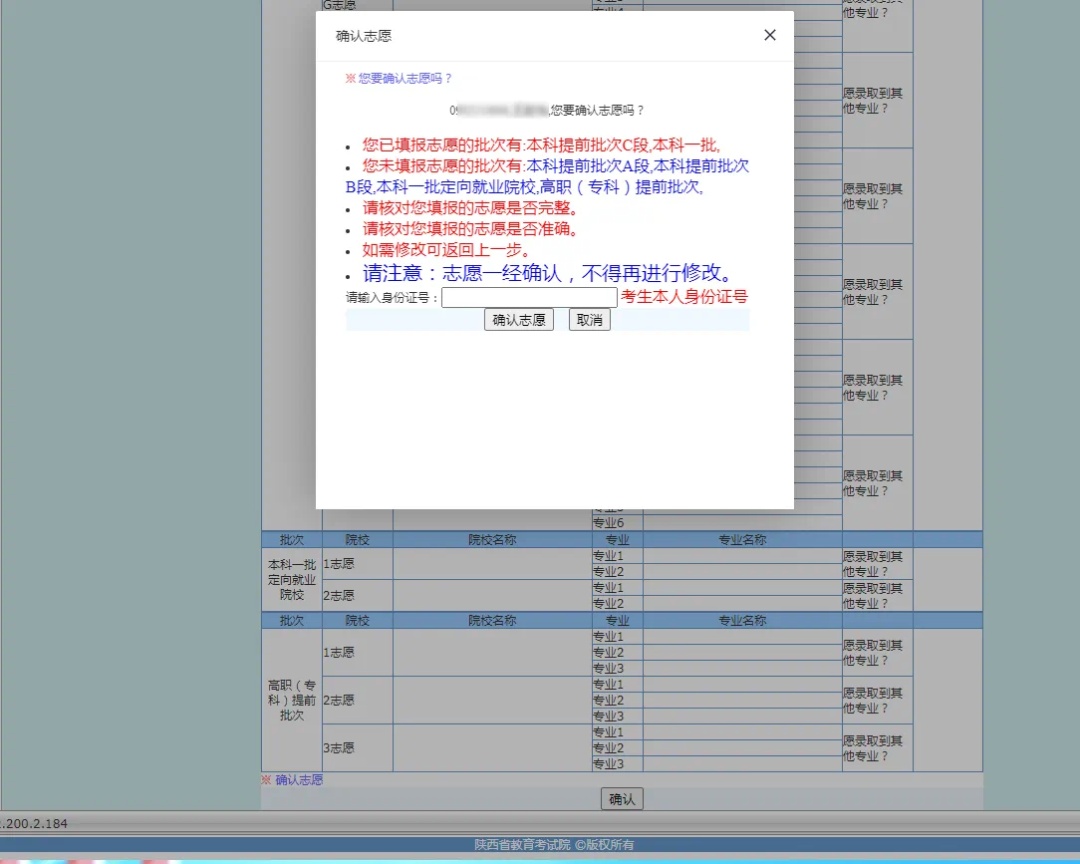Click the 院校名称 header of the 定向就业 table
The height and width of the screenshot is (864, 1080).
coord(493,539)
